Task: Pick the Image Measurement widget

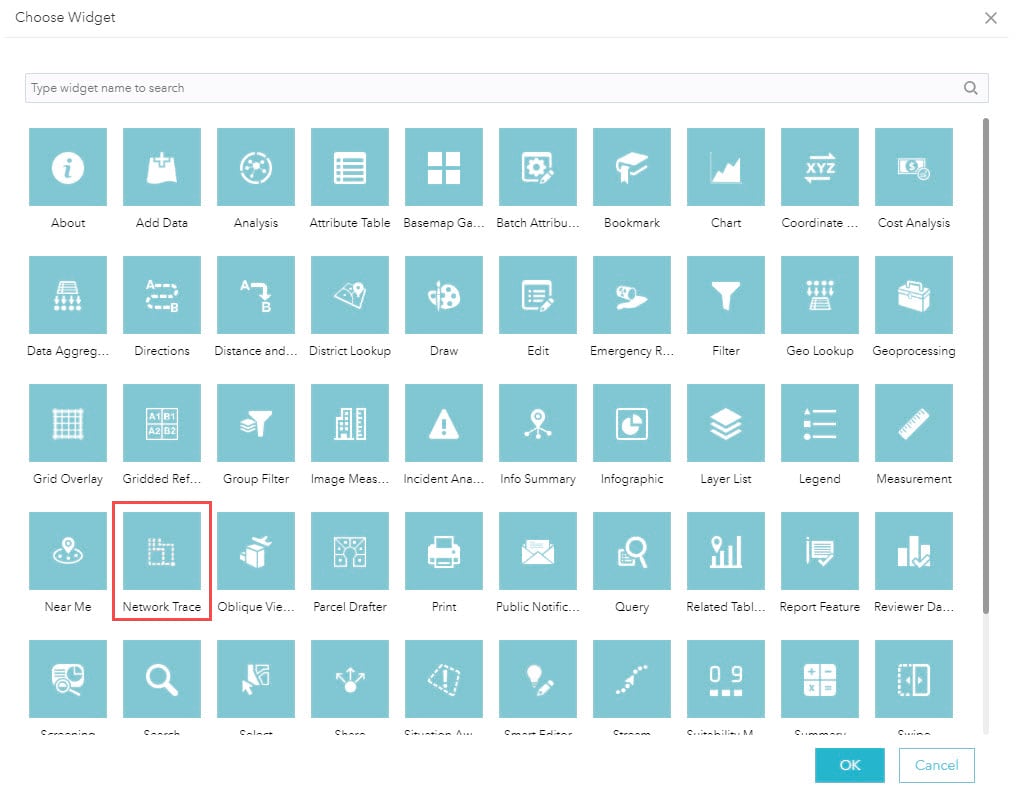Action: tap(350, 423)
